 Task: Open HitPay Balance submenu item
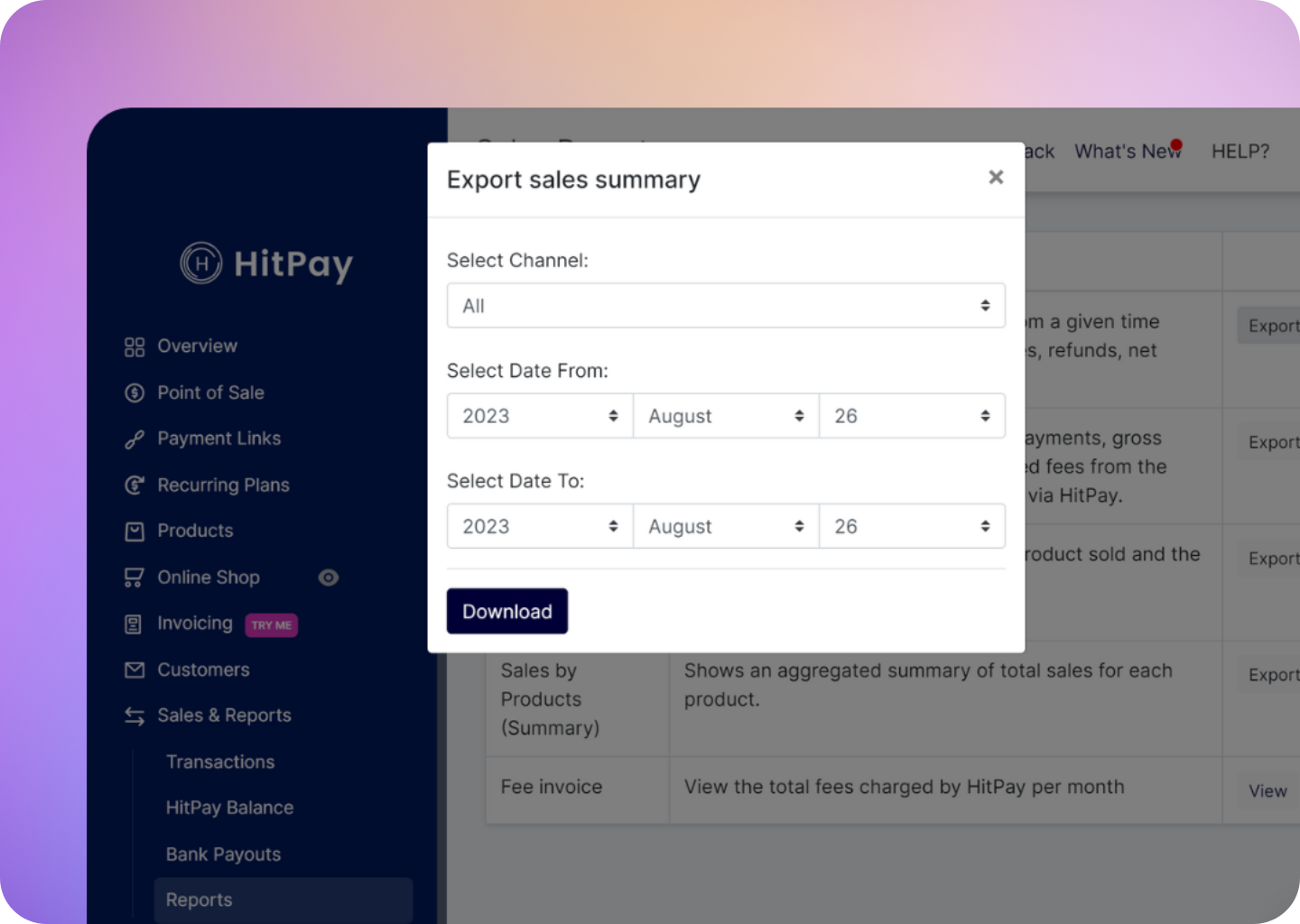click(x=229, y=808)
